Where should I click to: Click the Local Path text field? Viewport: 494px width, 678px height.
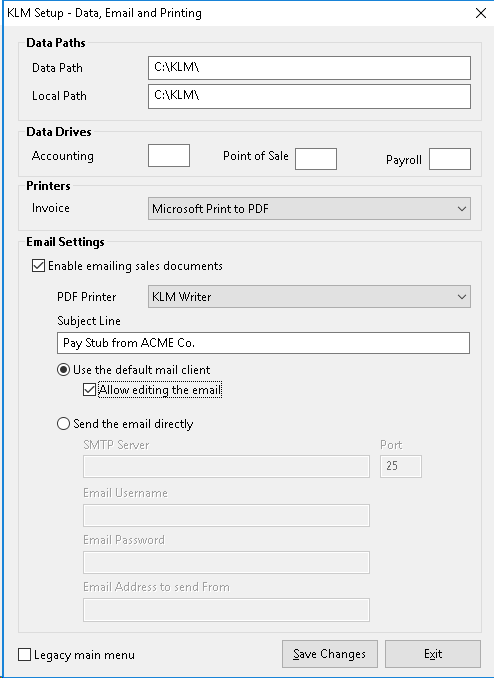point(309,96)
